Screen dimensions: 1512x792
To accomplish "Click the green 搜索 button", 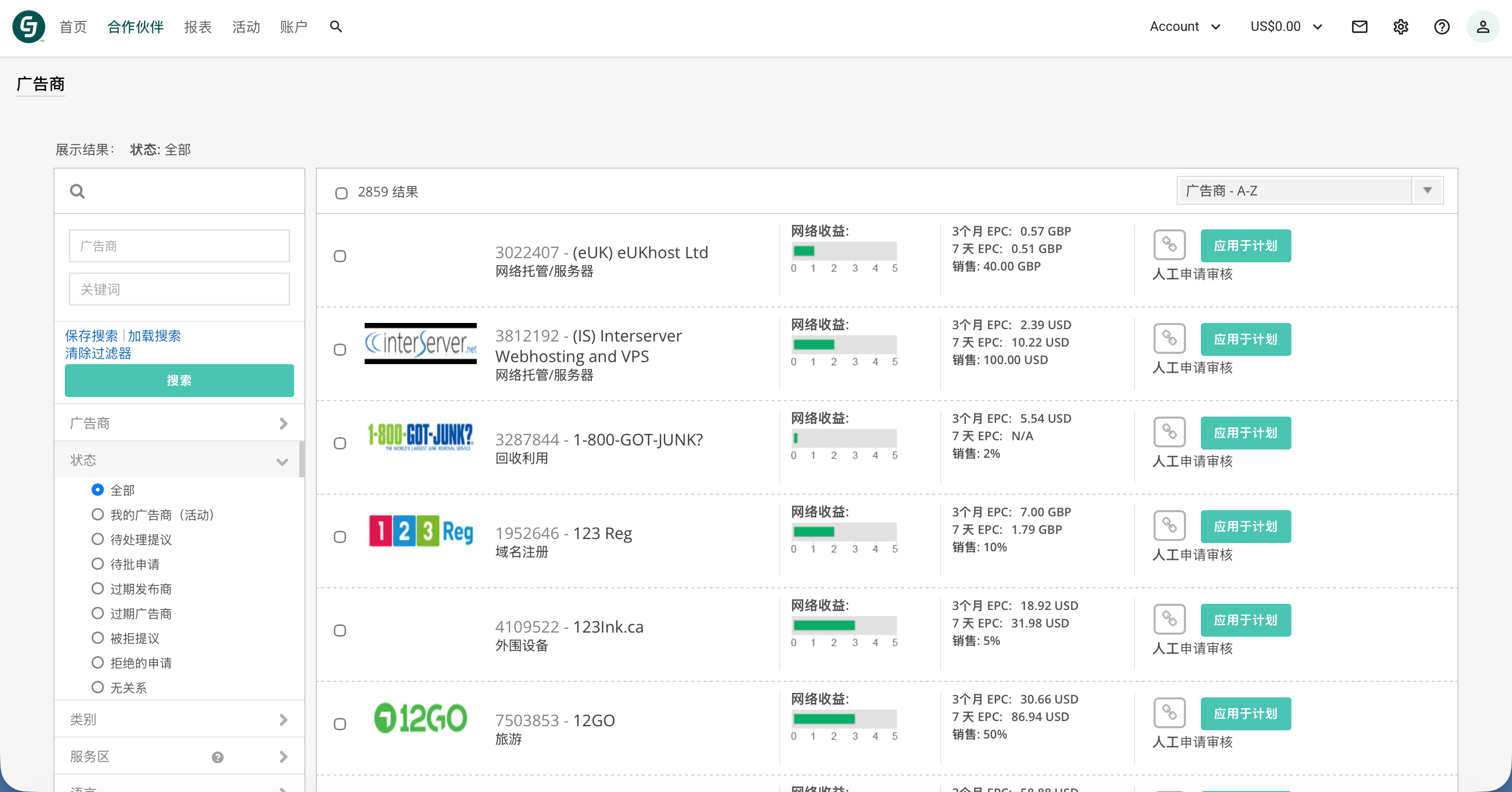I will 179,381.
